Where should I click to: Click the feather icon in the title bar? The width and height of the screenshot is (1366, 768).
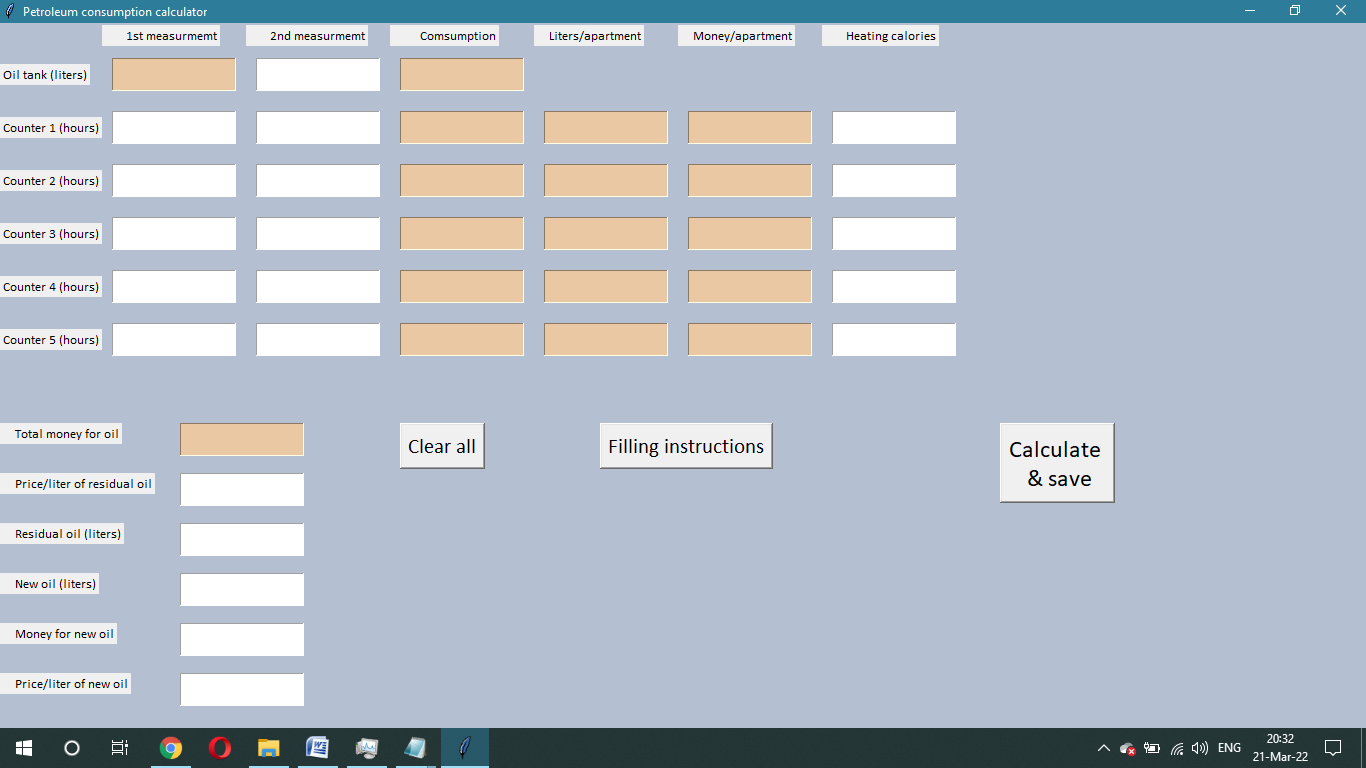(x=8, y=11)
